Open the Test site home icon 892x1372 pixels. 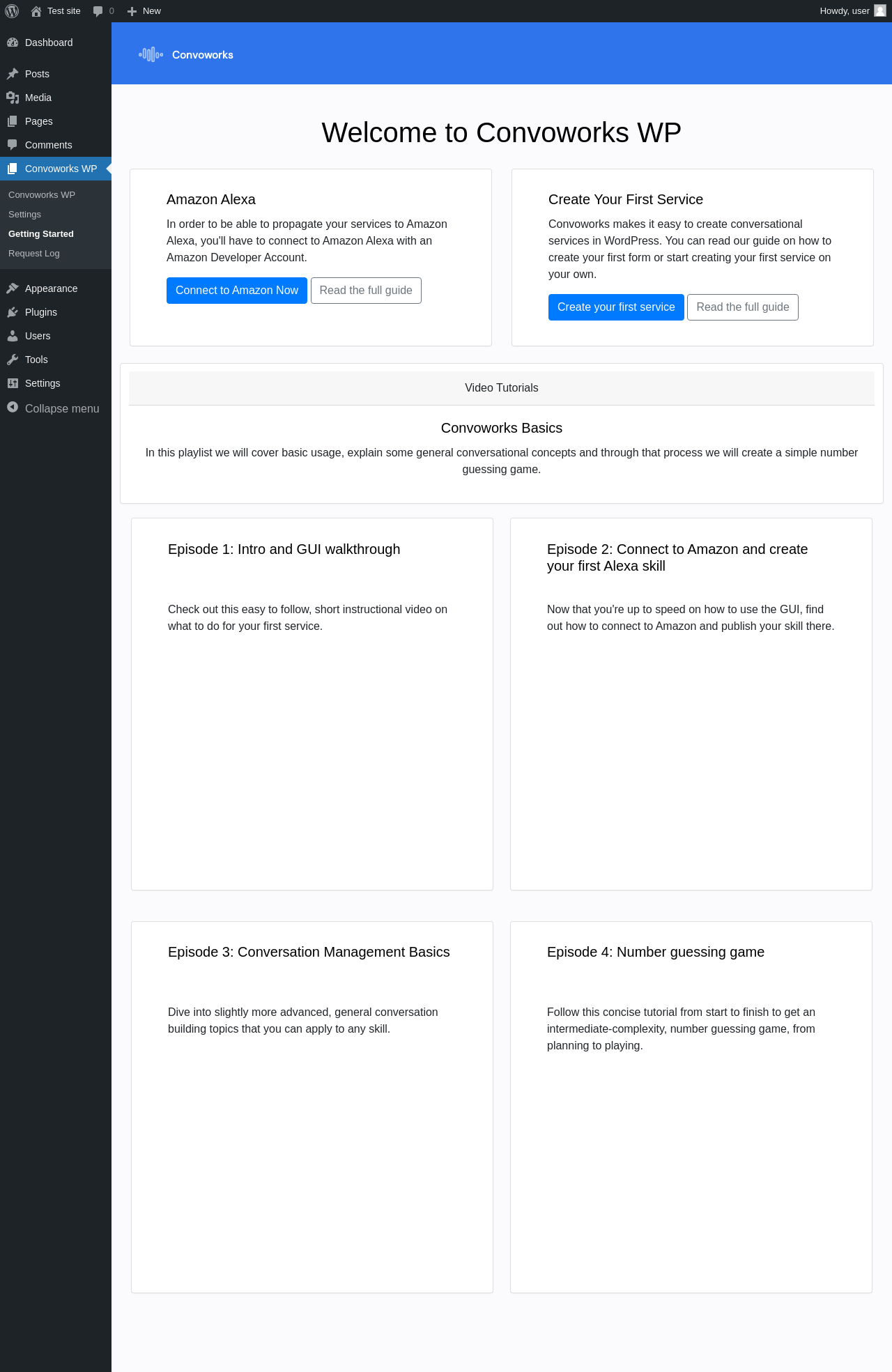[x=36, y=11]
